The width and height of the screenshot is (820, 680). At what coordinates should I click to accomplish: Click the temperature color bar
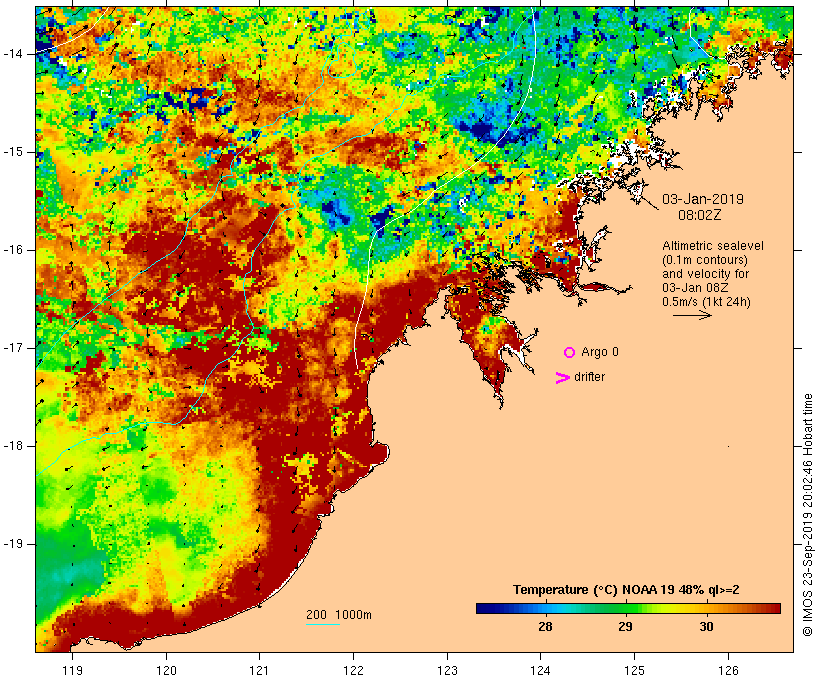(x=628, y=608)
